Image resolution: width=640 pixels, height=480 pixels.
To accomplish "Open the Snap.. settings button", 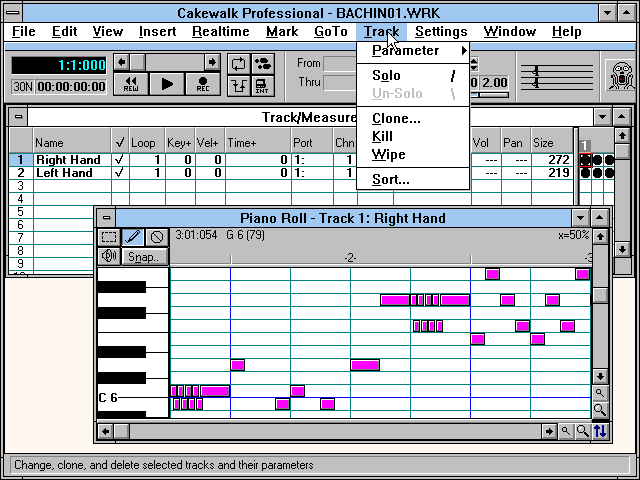I will [x=145, y=257].
